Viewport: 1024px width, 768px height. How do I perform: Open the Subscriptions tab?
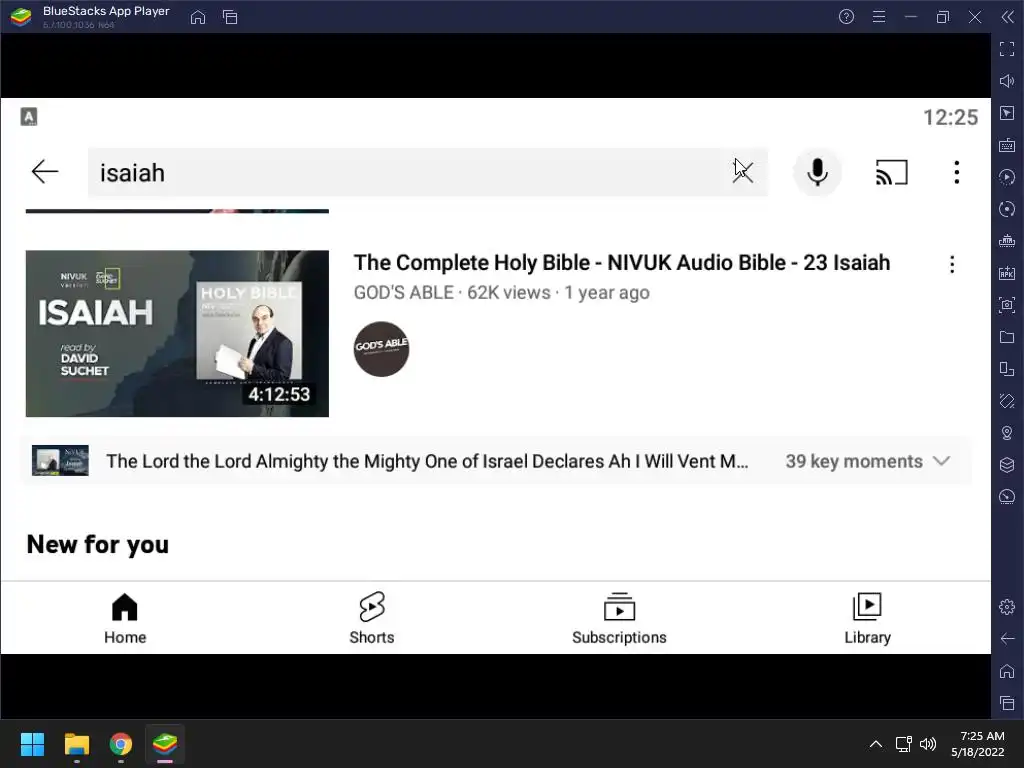point(619,618)
